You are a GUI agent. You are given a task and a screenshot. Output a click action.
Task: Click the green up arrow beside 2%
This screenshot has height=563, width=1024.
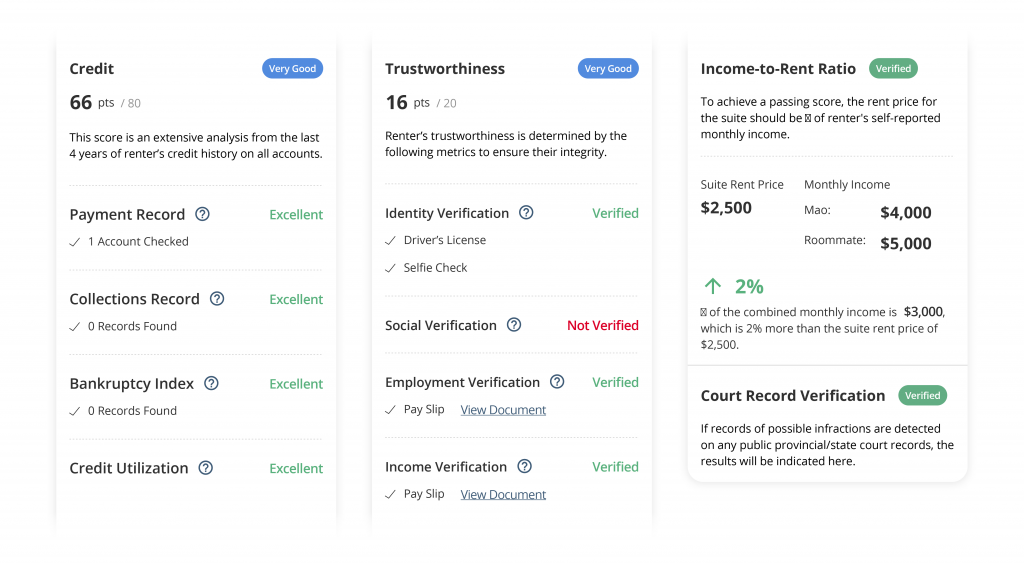(x=712, y=286)
